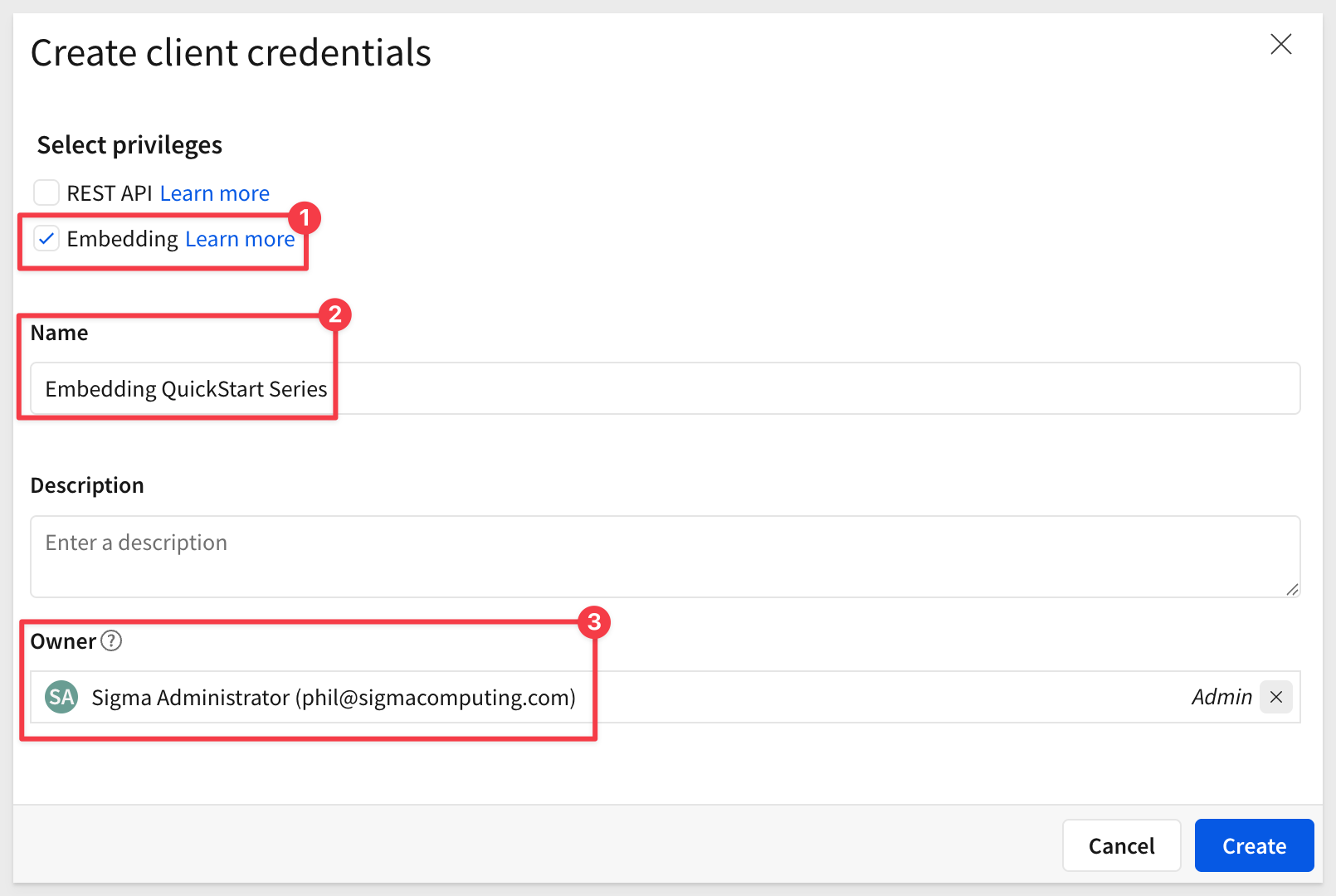1336x896 pixels.
Task: Open the Embedding Learn more link
Action: [240, 239]
